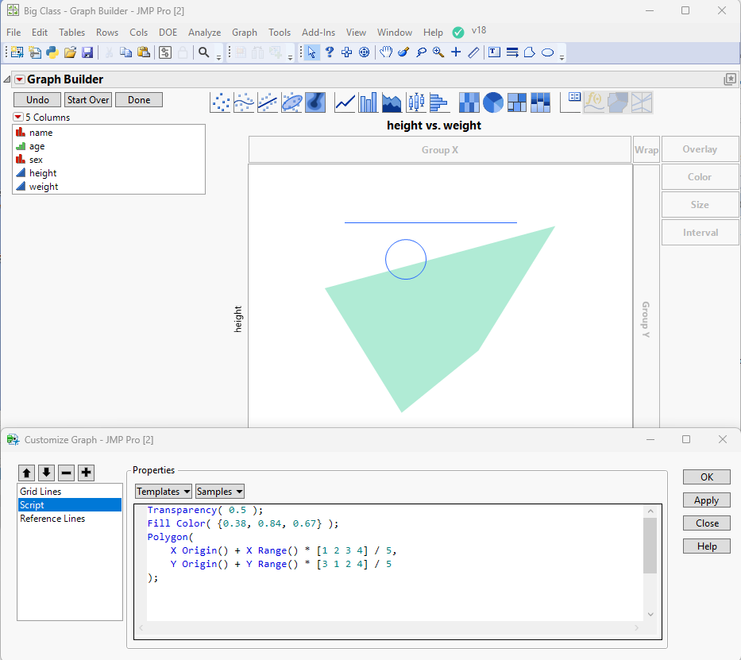Open the Templates dropdown
Image resolution: width=741 pixels, height=660 pixels.
164,491
